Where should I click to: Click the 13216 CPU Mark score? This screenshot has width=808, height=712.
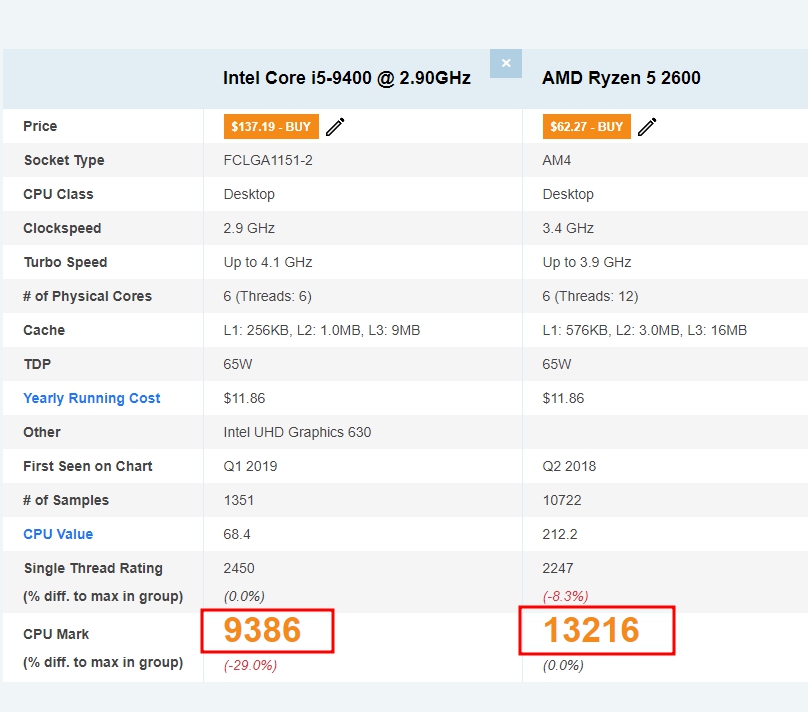(x=591, y=630)
